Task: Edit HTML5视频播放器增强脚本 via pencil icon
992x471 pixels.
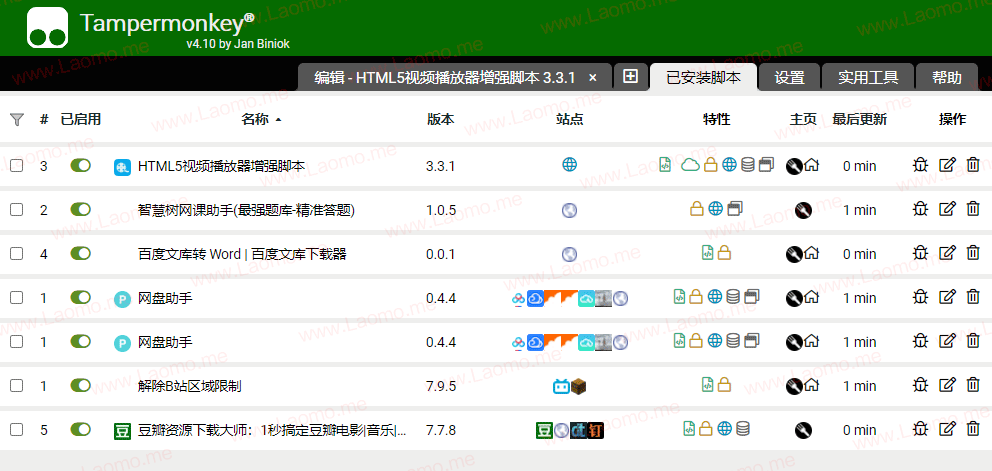Action: pos(946,165)
